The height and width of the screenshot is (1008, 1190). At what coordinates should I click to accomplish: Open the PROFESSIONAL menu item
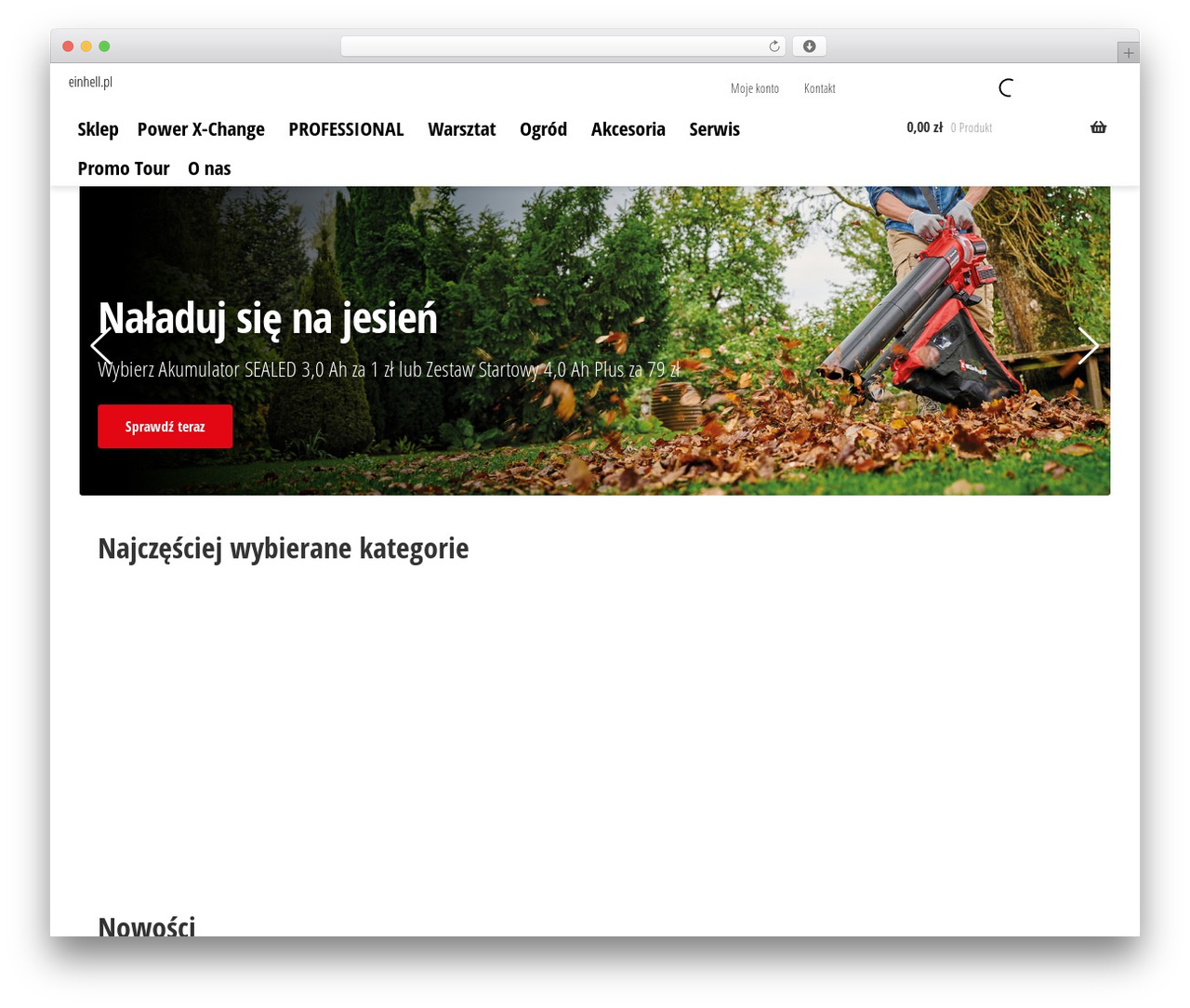[x=346, y=129]
